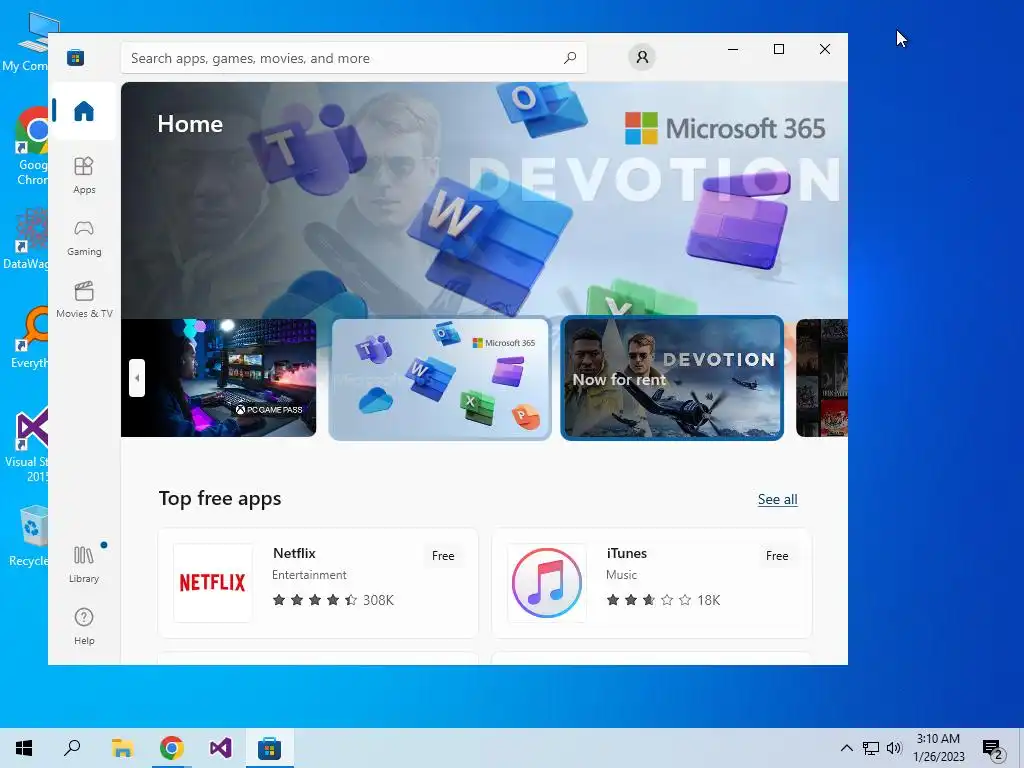Open File Explorer from the taskbar
This screenshot has width=1024, height=768.
tap(122, 748)
